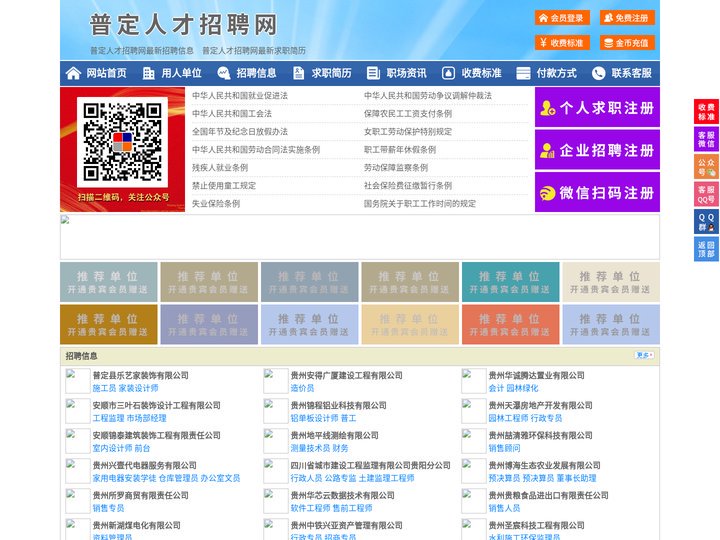Click the orange 公众号 side widget
The image size is (720, 540).
point(706,167)
